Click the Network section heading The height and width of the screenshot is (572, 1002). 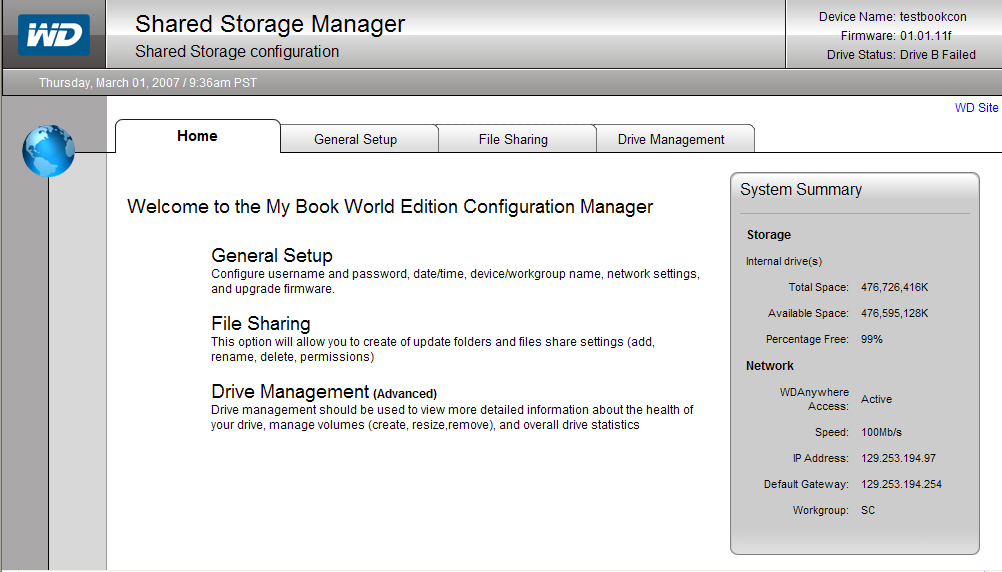[769, 366]
